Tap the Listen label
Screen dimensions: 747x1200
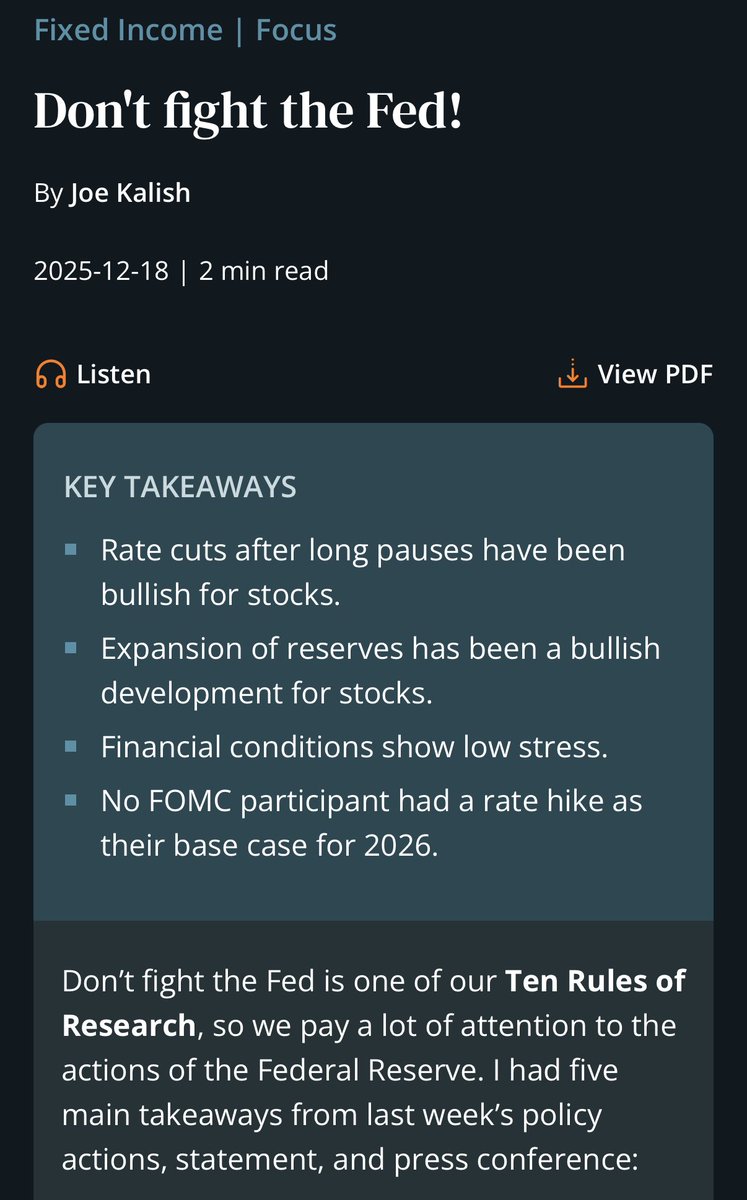click(114, 375)
